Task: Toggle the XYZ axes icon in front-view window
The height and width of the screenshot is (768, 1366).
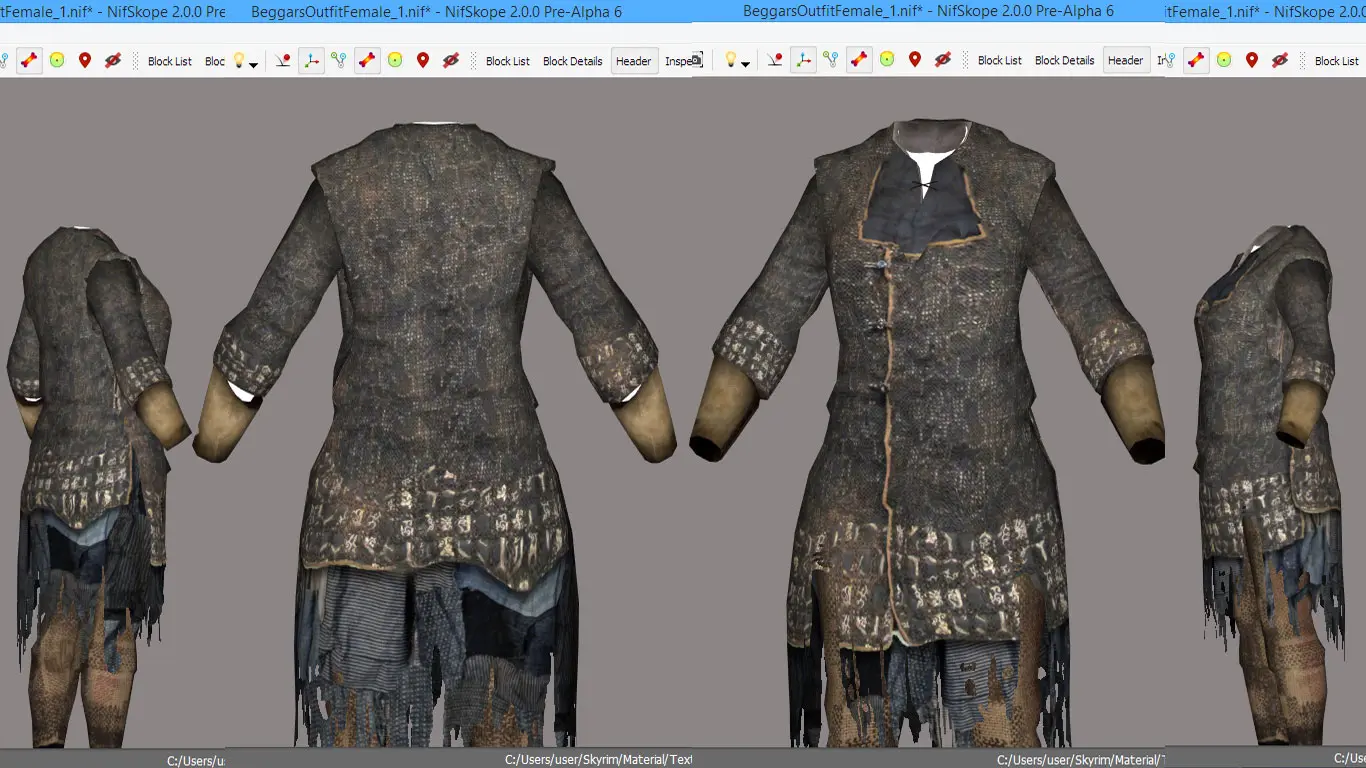Action: coord(804,61)
